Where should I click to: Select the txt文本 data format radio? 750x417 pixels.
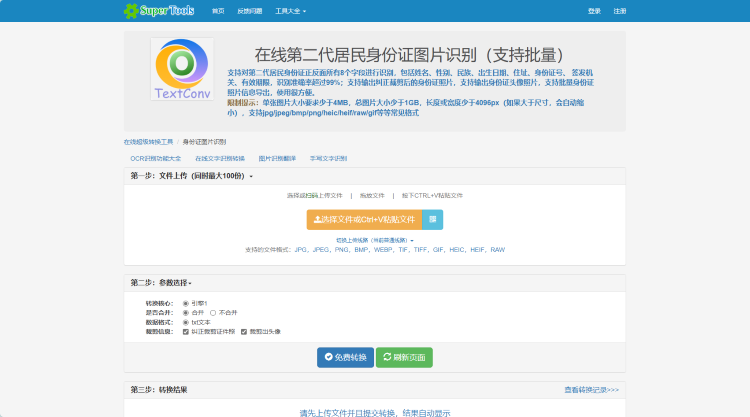tap(185, 322)
